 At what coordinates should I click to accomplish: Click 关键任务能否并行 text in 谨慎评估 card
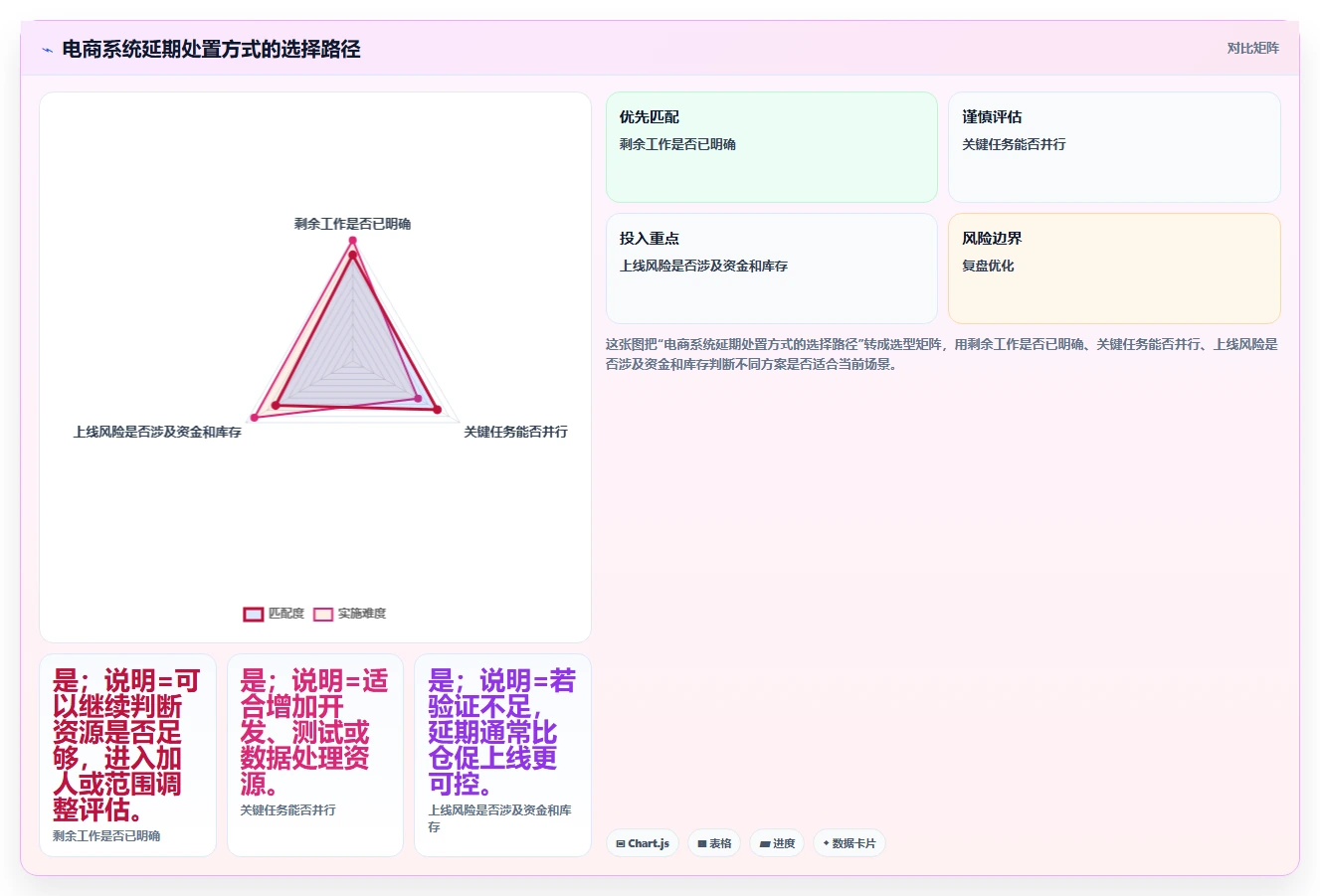pyautogui.click(x=1014, y=144)
